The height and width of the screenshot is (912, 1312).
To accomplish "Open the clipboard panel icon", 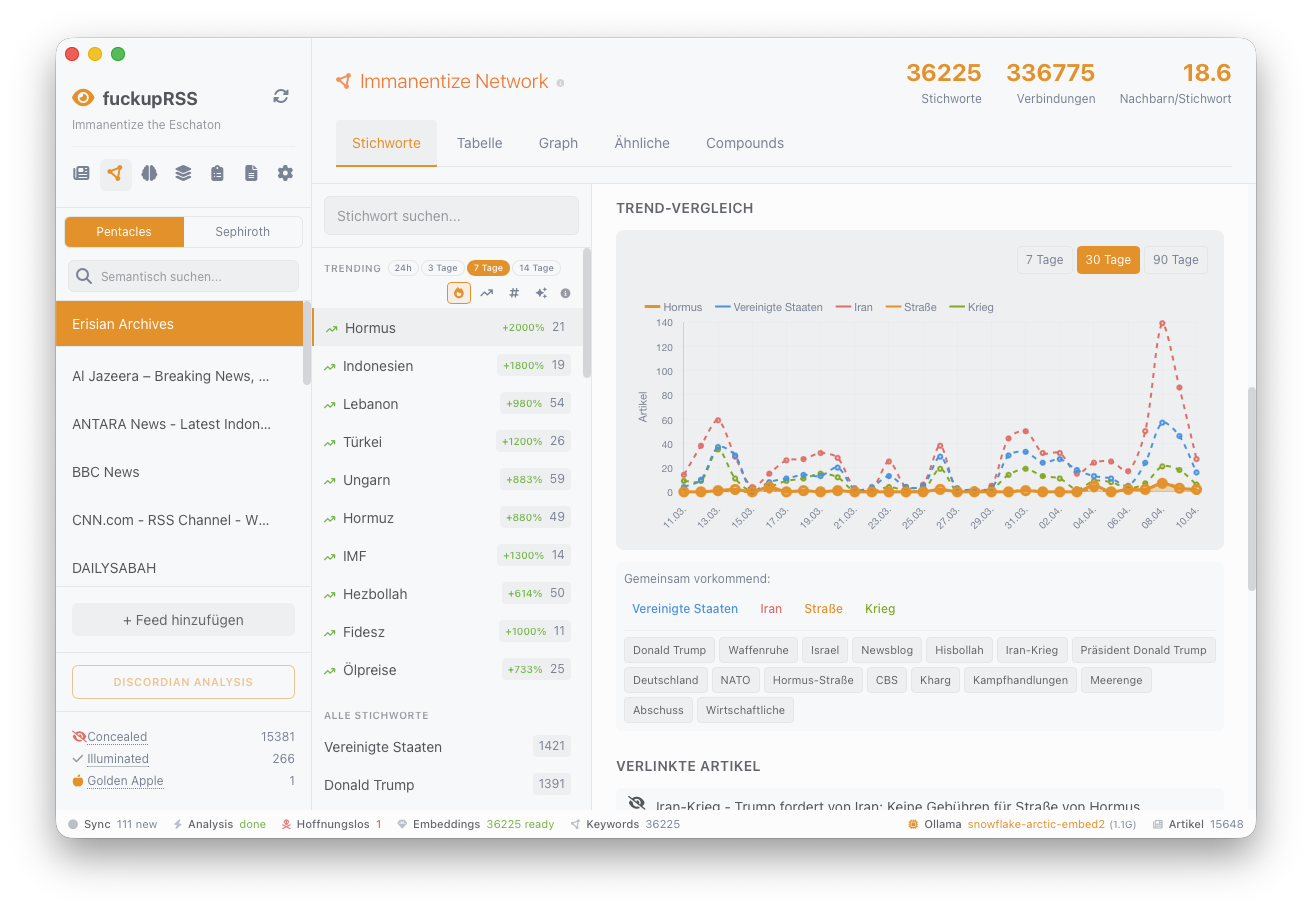I will tap(217, 173).
